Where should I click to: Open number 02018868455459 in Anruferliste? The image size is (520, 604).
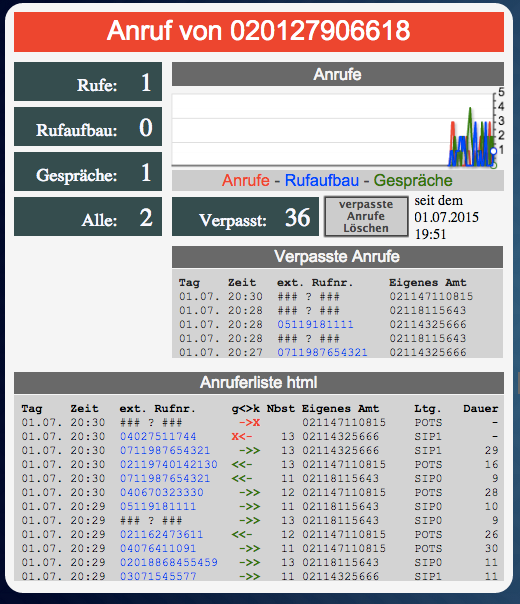(169, 562)
